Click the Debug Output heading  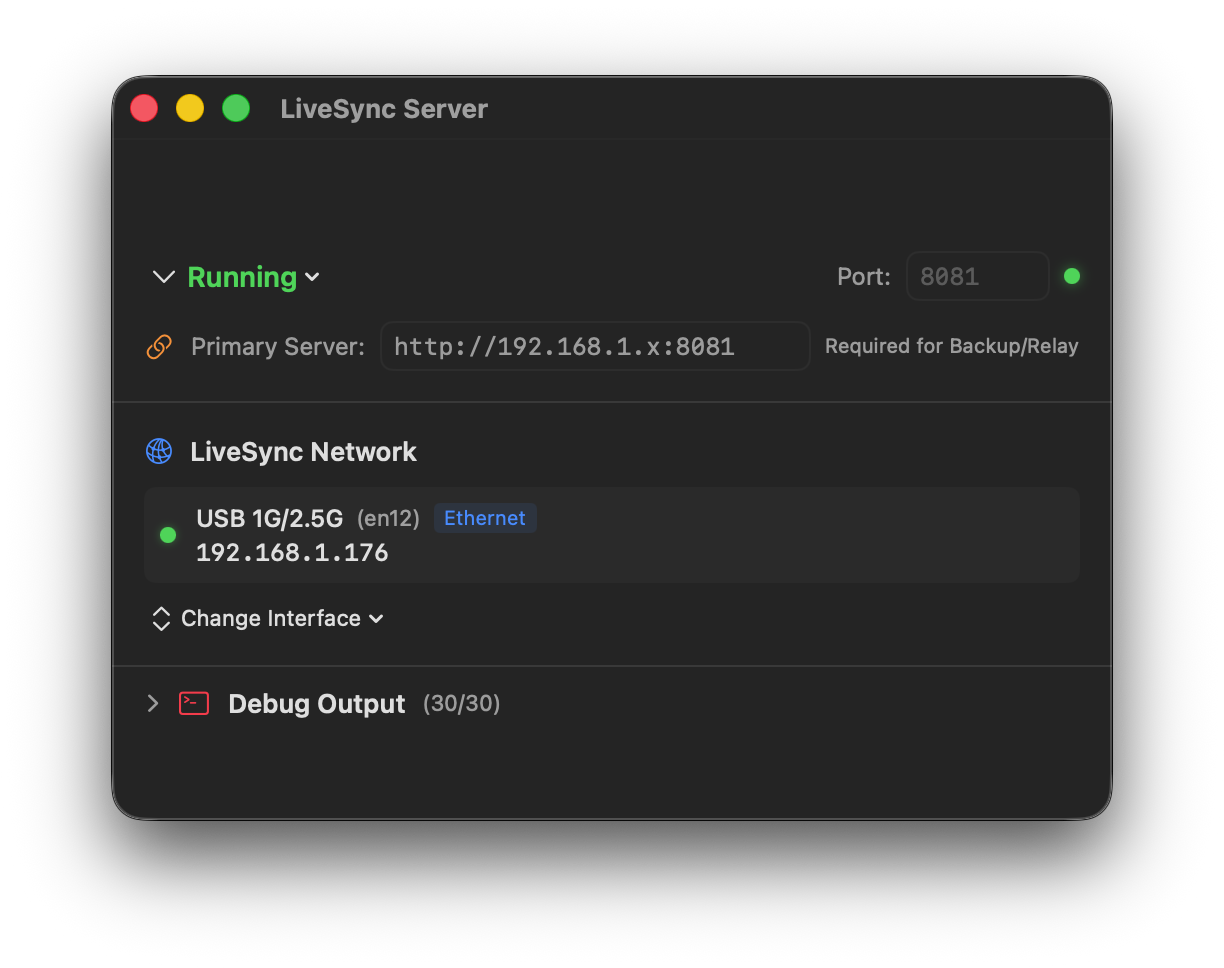(317, 704)
